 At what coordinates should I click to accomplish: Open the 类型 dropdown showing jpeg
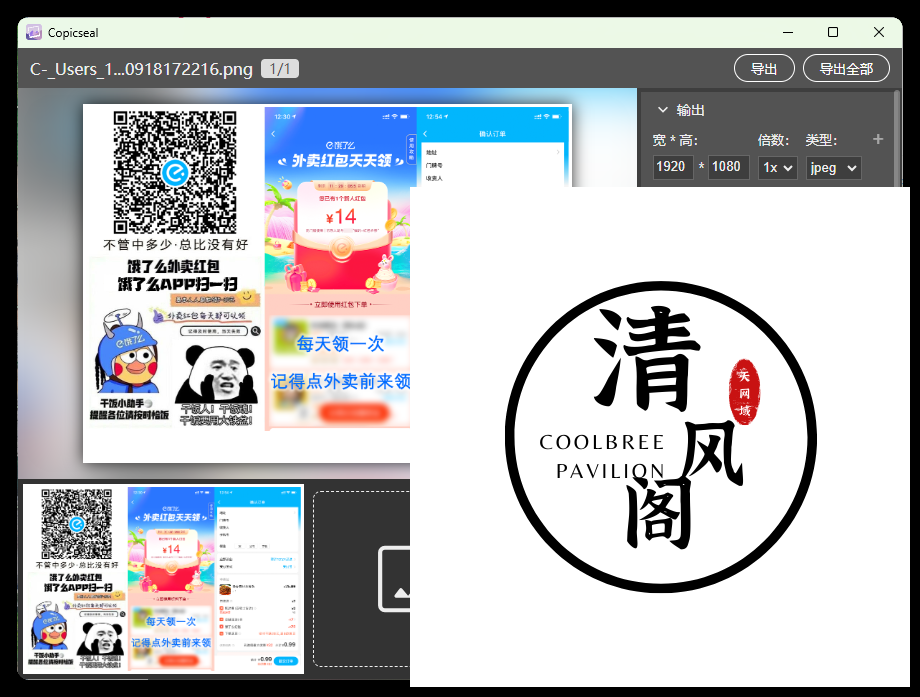point(833,168)
